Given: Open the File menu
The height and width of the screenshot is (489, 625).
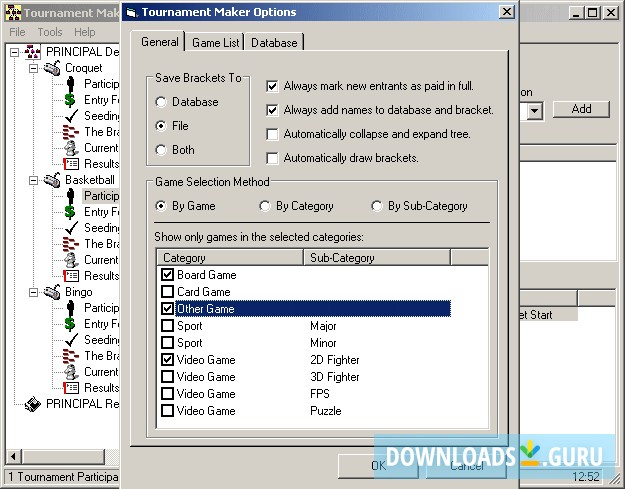Looking at the screenshot, I should click(x=17, y=32).
